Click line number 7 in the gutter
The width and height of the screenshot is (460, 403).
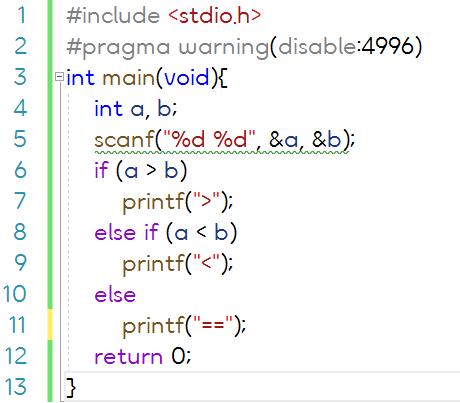tap(20, 201)
